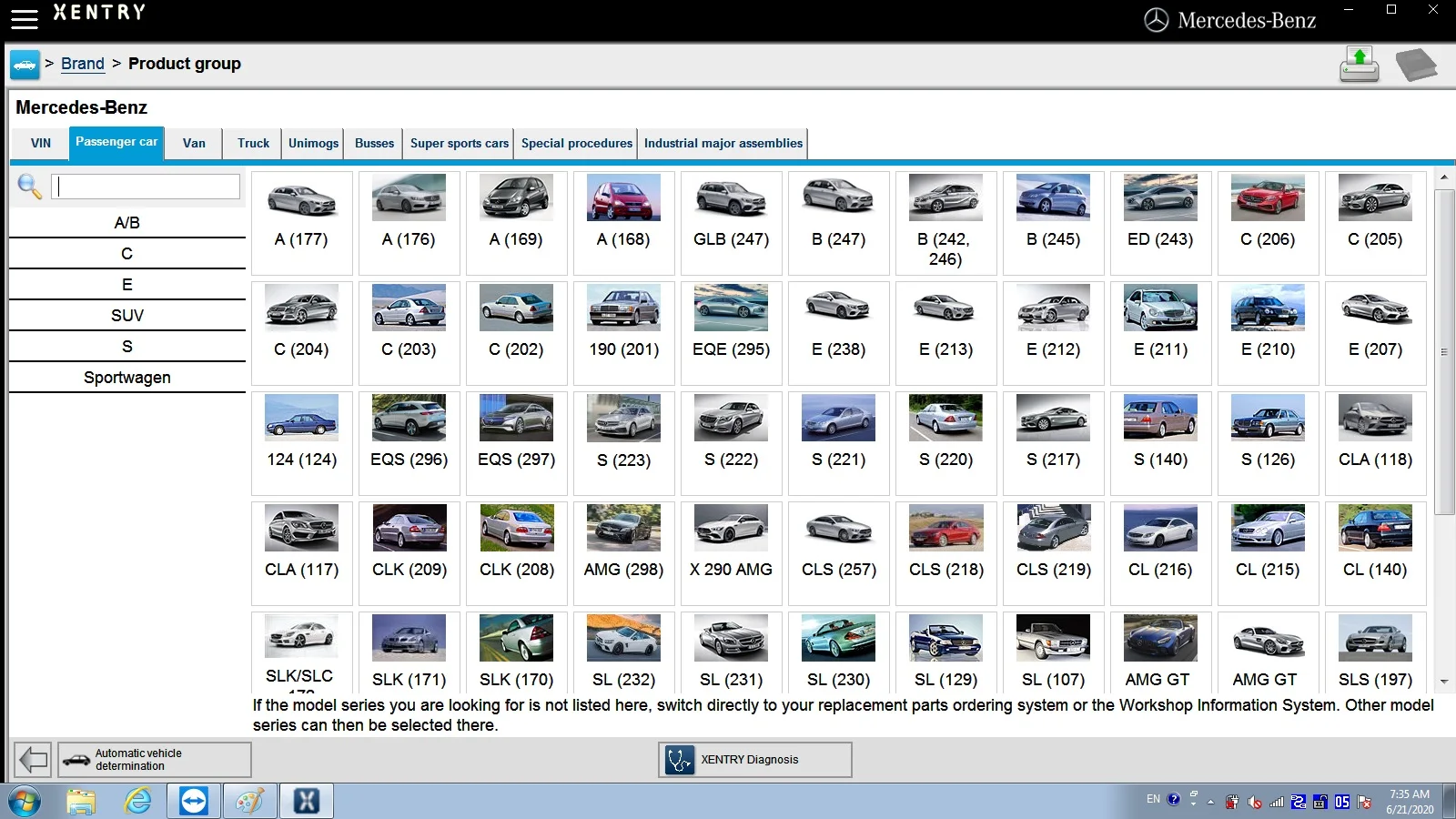Screen dimensions: 1456x819
Task: Click the Brand breadcrumb link
Action: tap(83, 64)
